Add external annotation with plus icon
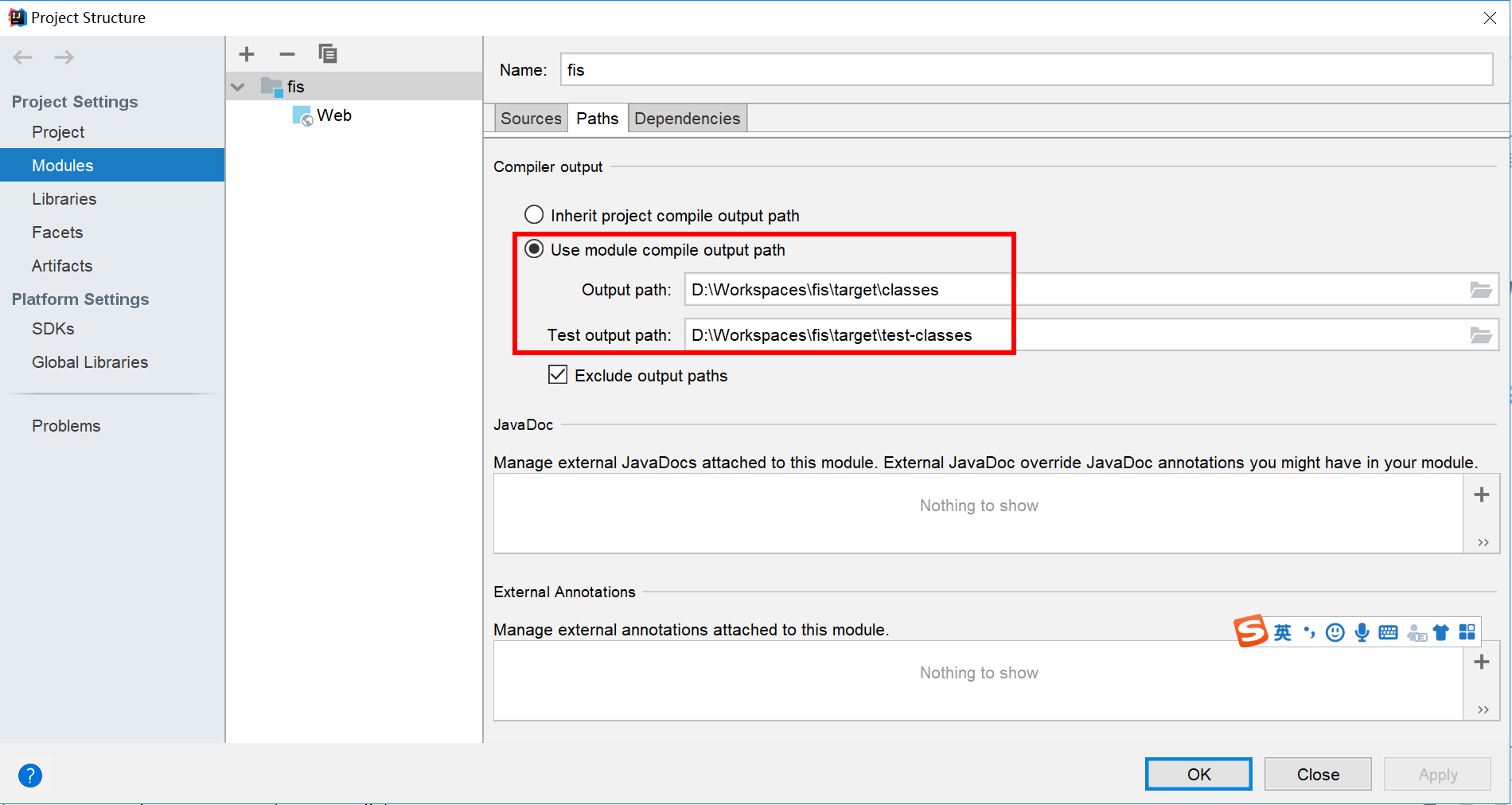The height and width of the screenshot is (805, 1512). tap(1482, 662)
